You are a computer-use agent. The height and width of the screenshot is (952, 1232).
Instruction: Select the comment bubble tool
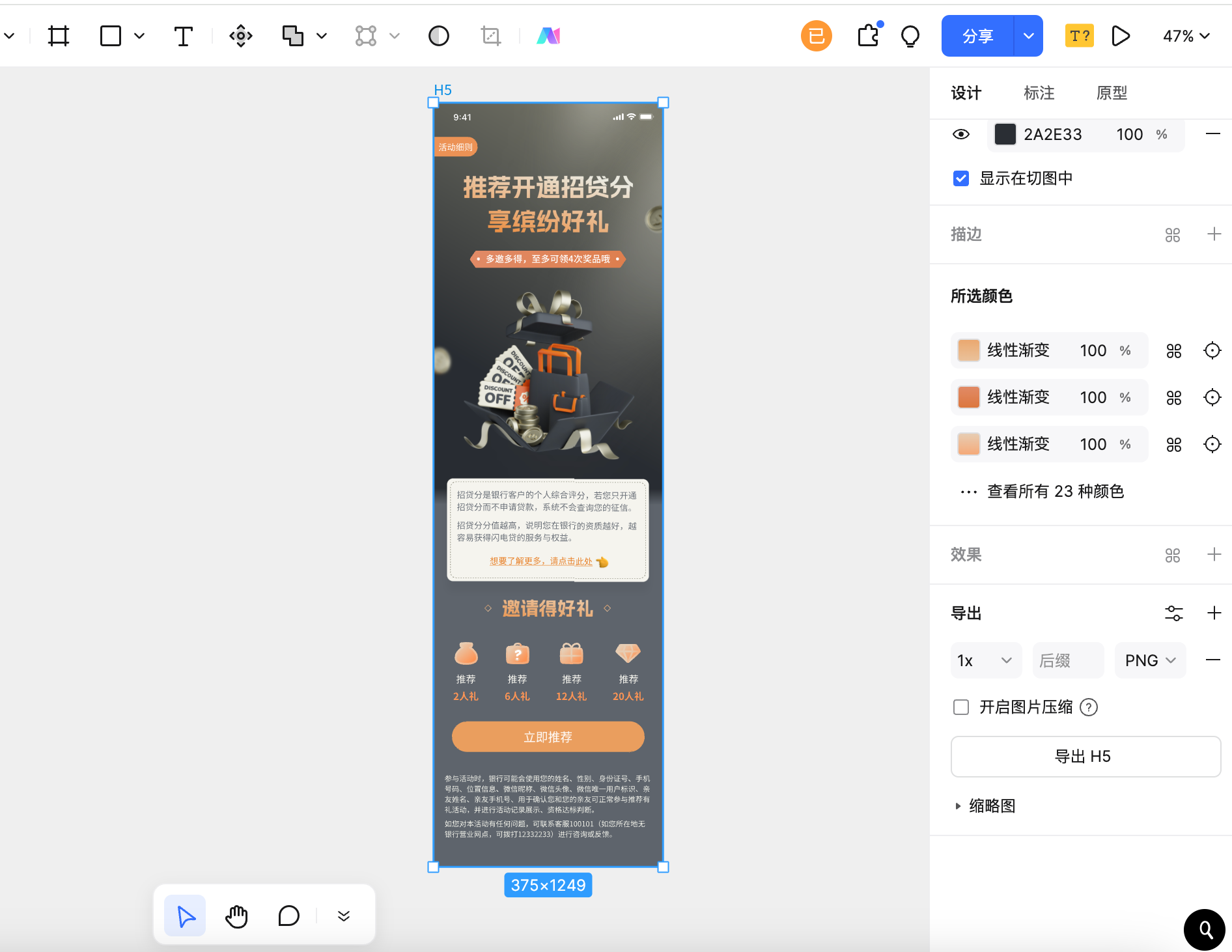(x=289, y=916)
